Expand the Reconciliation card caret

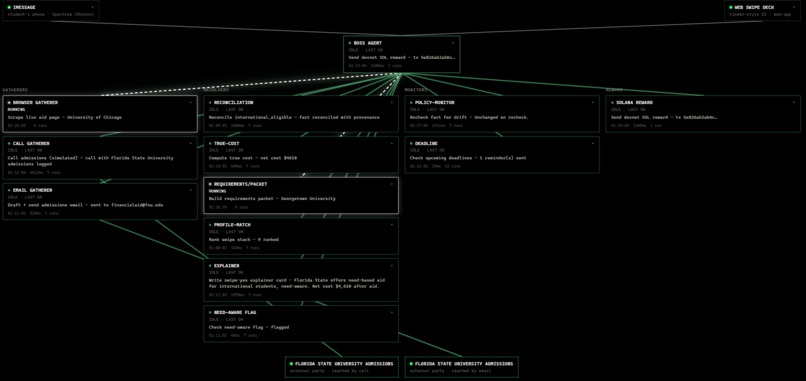point(391,102)
